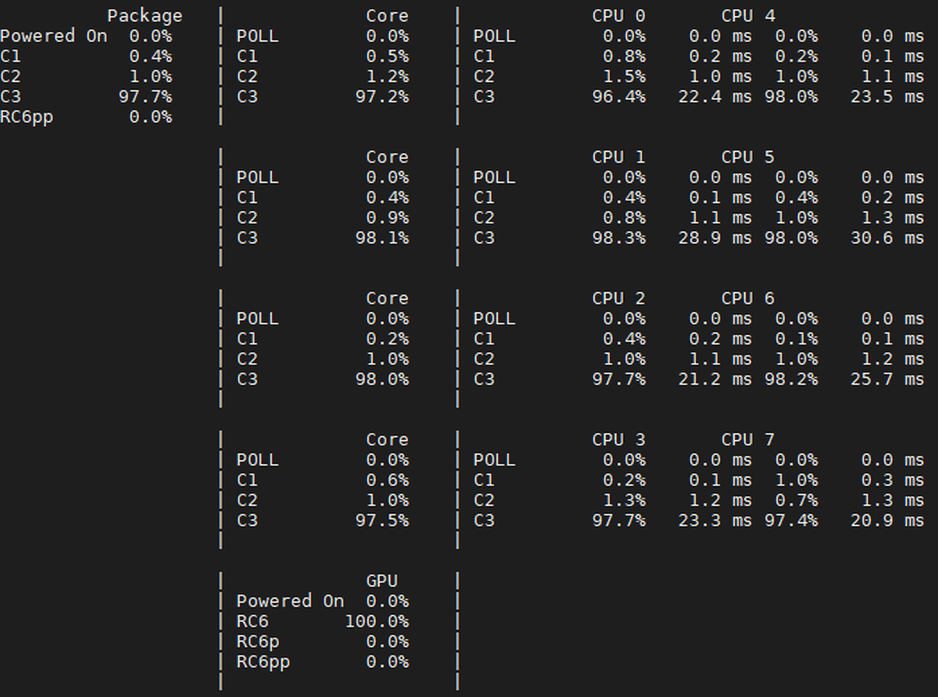Select the CPU 1 column header
Image resolution: width=938 pixels, height=697 pixels.
point(619,157)
